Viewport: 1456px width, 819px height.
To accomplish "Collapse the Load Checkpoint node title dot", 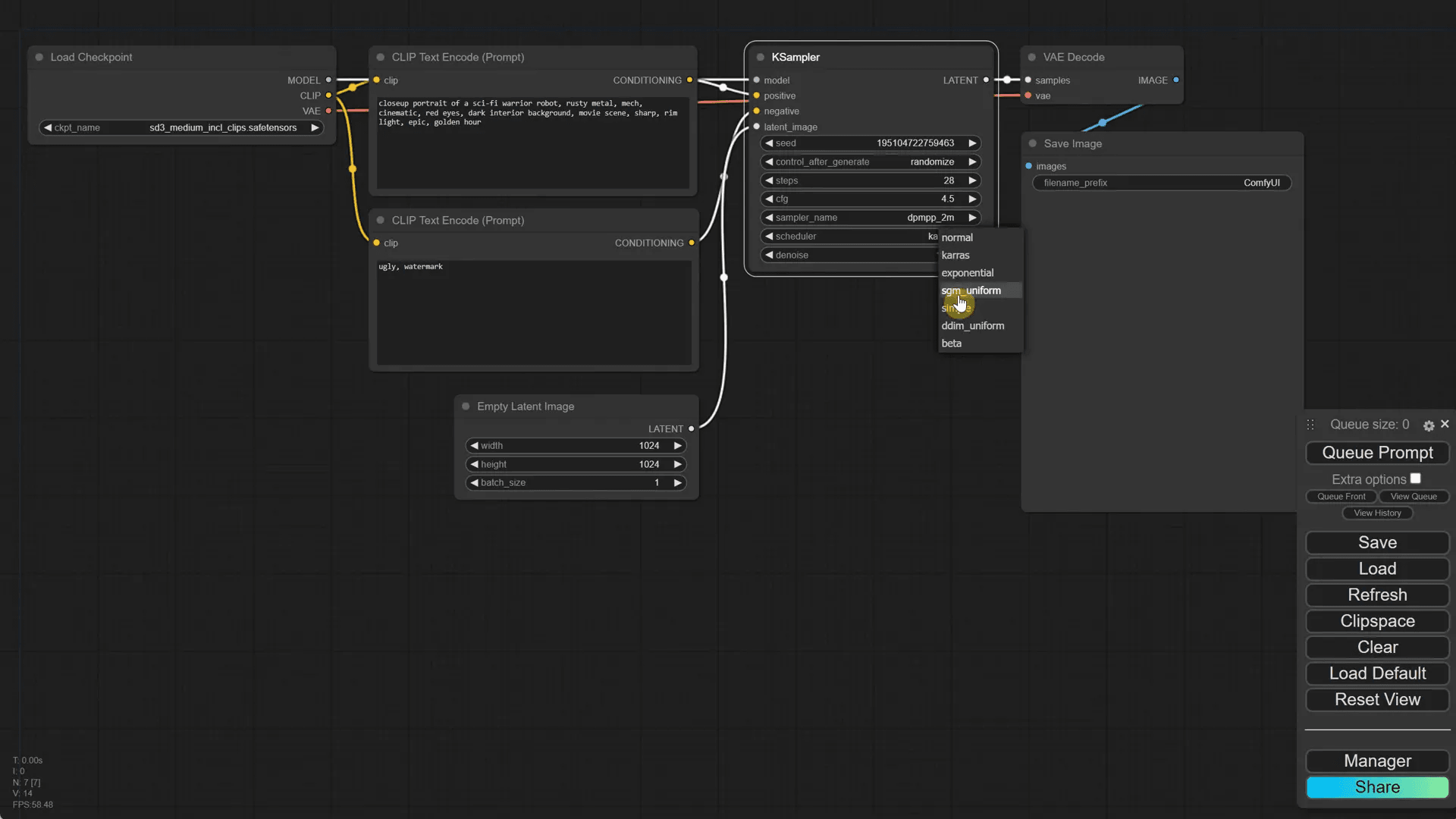I will click(x=39, y=57).
